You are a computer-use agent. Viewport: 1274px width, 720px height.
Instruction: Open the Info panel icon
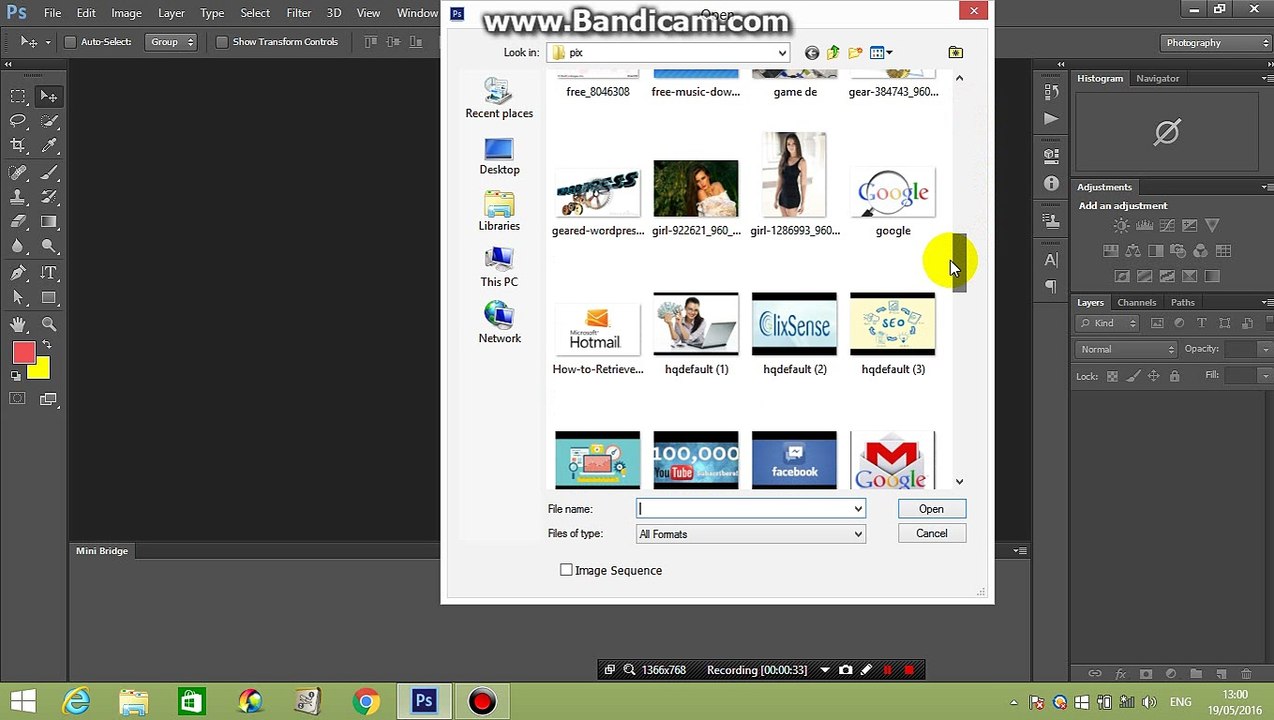1051,184
